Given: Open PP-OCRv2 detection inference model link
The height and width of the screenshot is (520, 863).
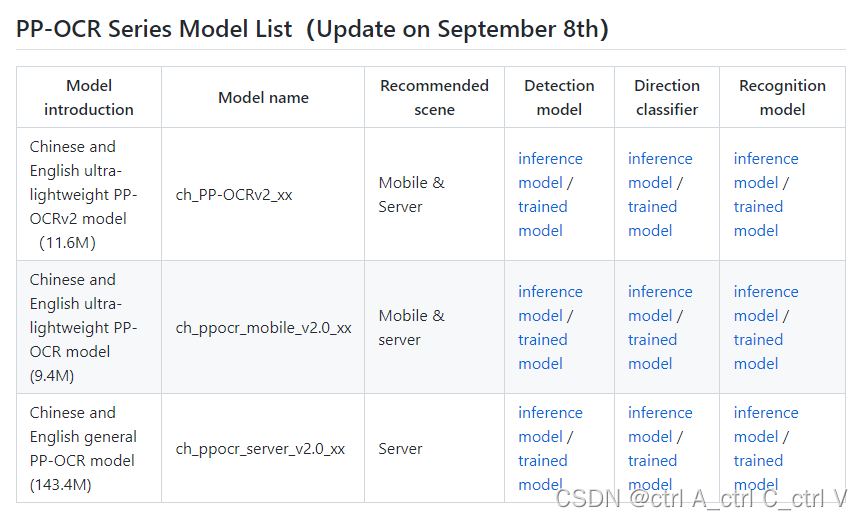Looking at the screenshot, I should pyautogui.click(x=550, y=171).
